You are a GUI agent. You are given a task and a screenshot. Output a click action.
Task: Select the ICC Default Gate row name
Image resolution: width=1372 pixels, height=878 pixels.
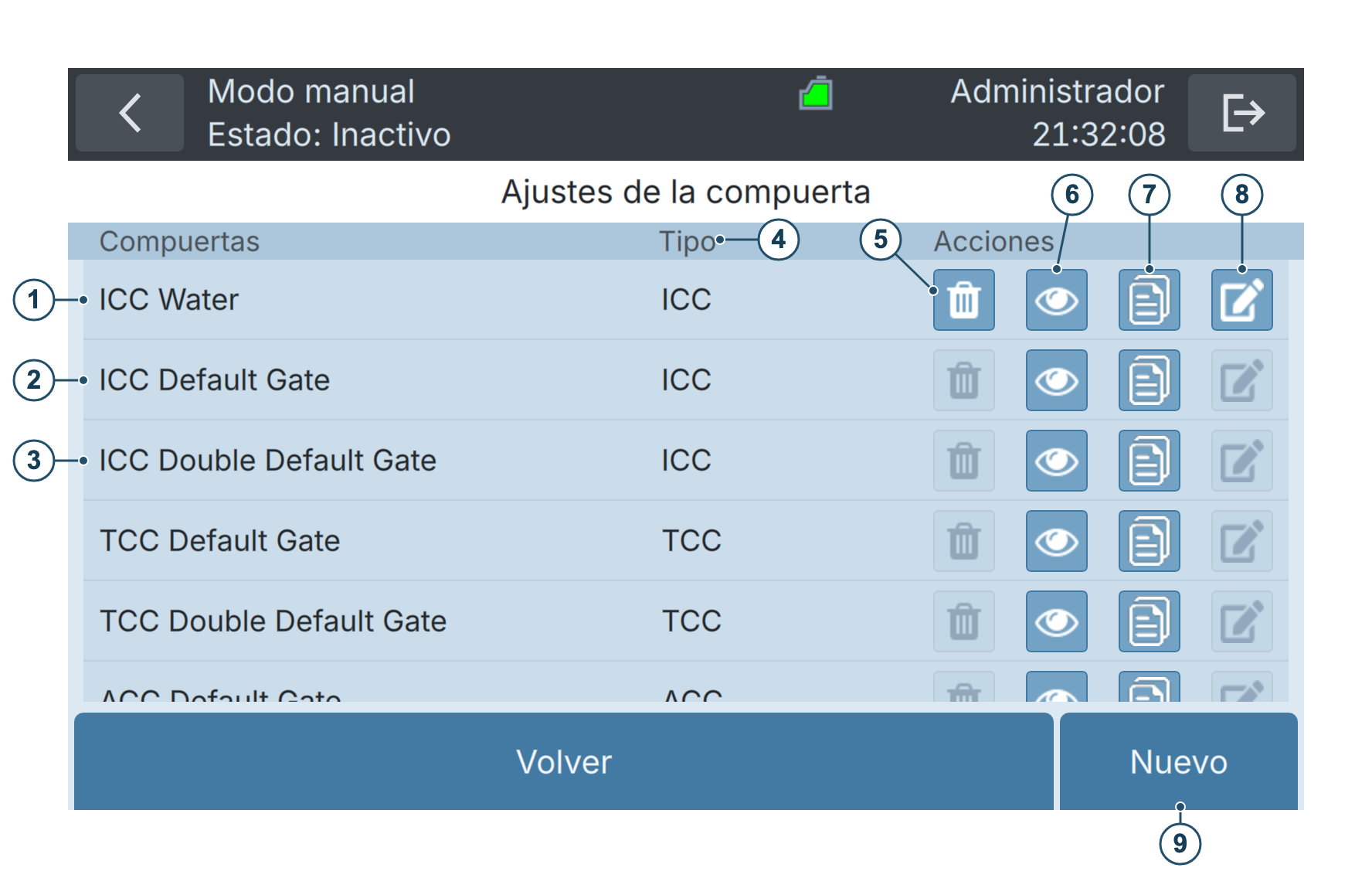coord(215,380)
